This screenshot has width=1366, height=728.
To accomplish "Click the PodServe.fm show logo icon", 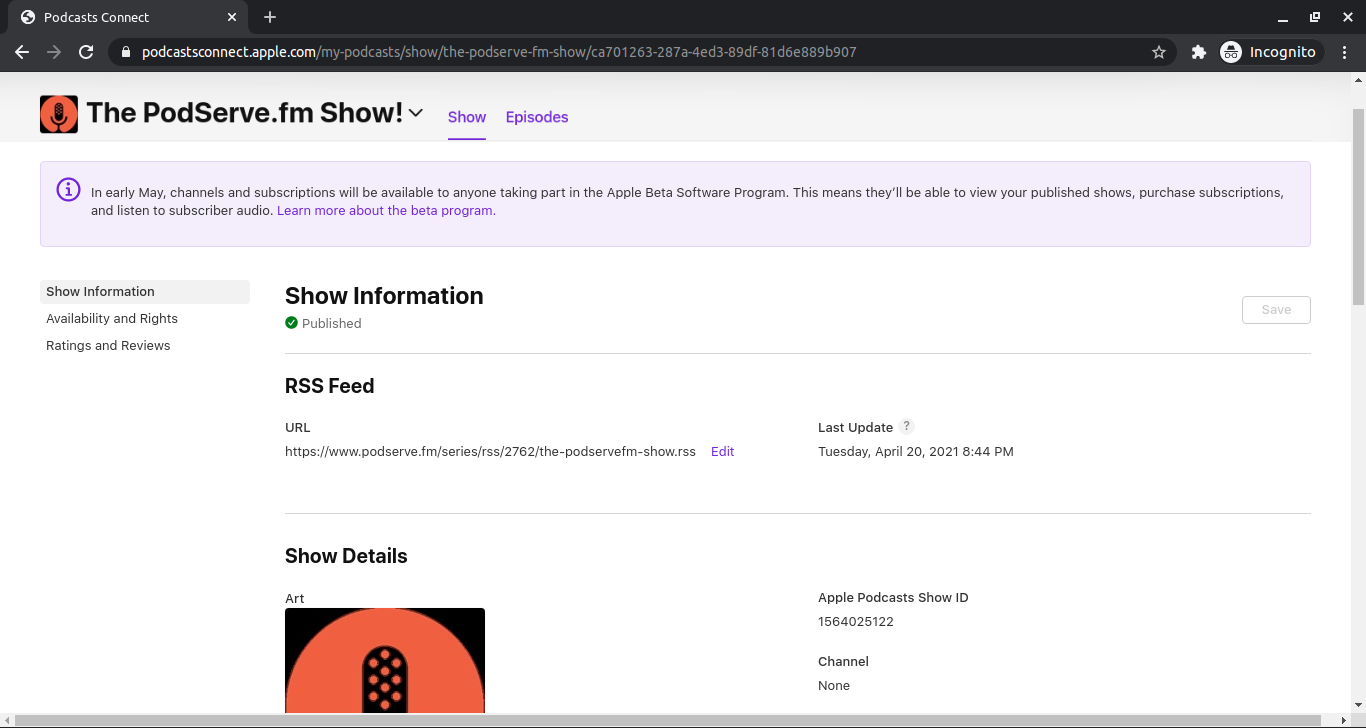I will [x=59, y=114].
